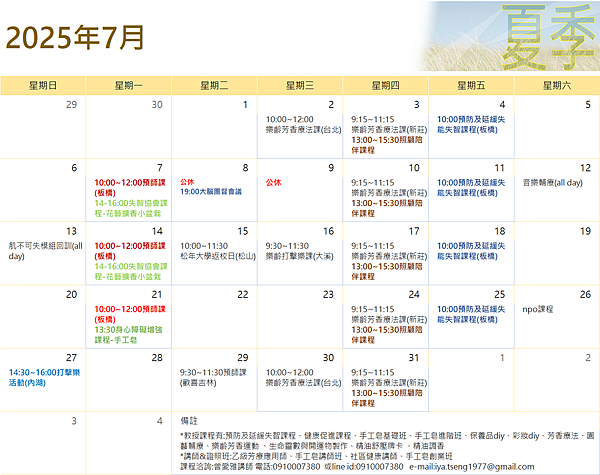Viewport: 600px width, 475px height.
Task: Open "10:00~12:00預師課(板橋)" on July 7
Action: tap(130, 188)
